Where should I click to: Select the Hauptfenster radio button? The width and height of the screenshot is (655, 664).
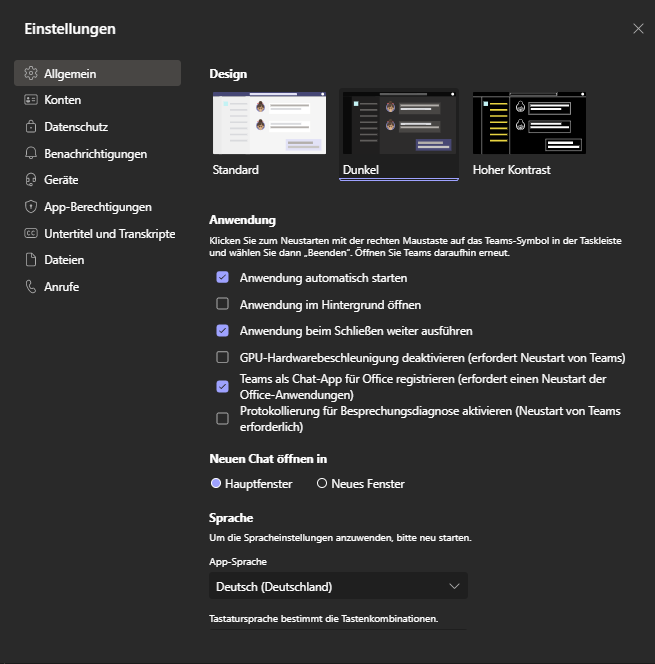[x=216, y=483]
